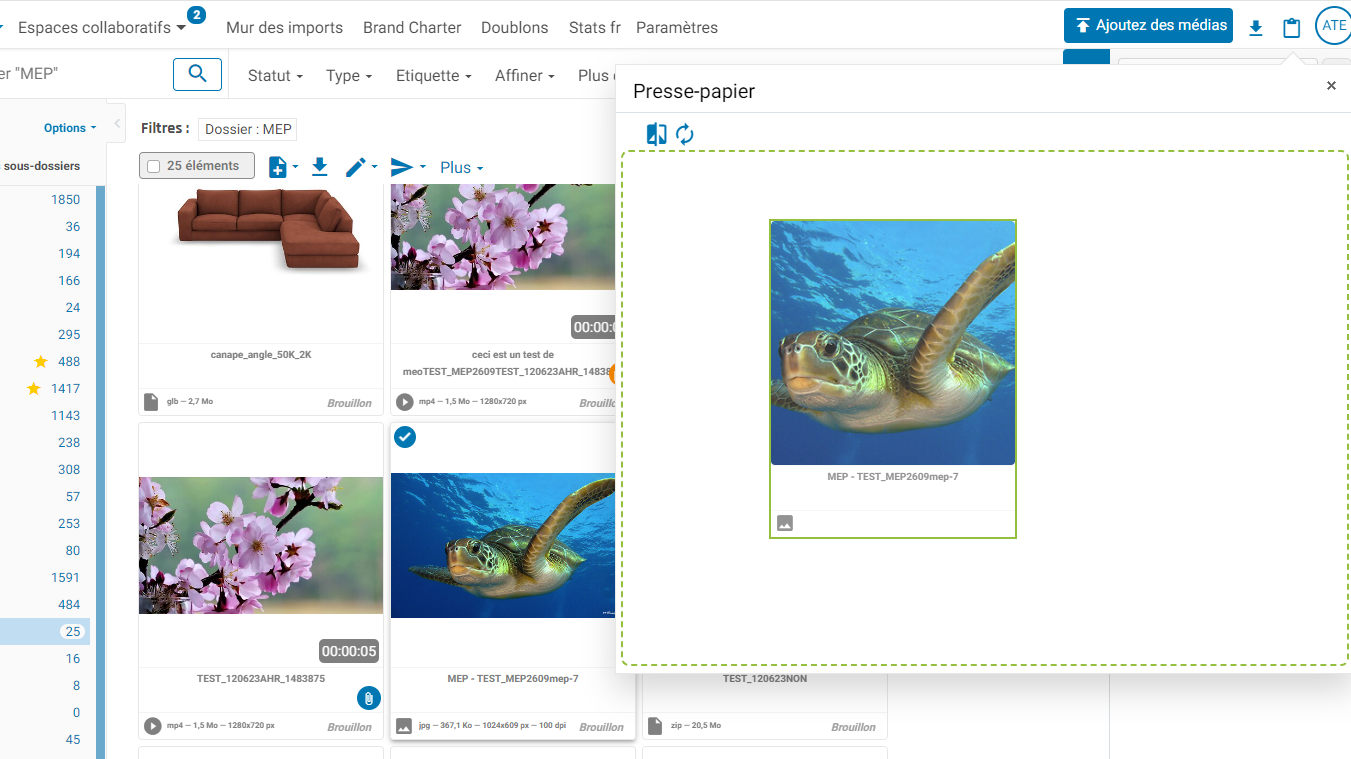Click the compare icon in the Presse-papier panel

(x=657, y=133)
